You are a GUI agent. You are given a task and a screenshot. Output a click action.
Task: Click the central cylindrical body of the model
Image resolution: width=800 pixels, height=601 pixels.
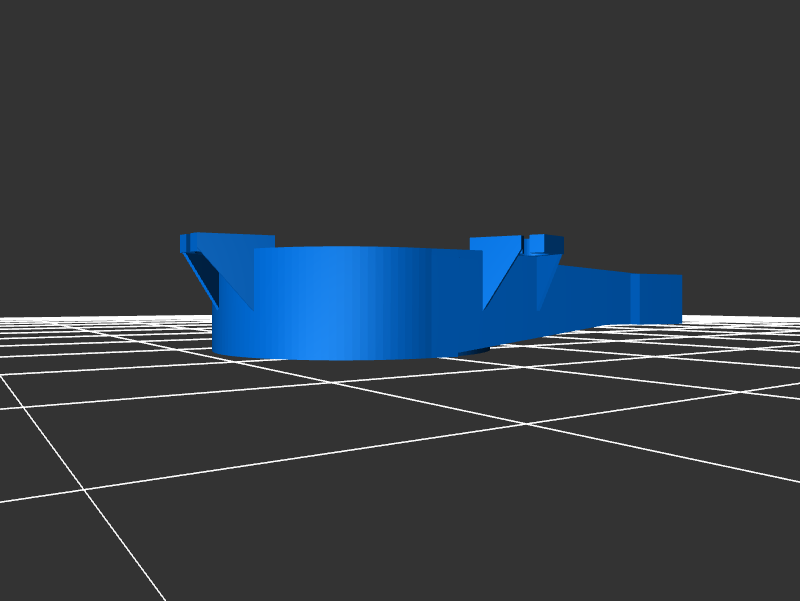[340, 305]
